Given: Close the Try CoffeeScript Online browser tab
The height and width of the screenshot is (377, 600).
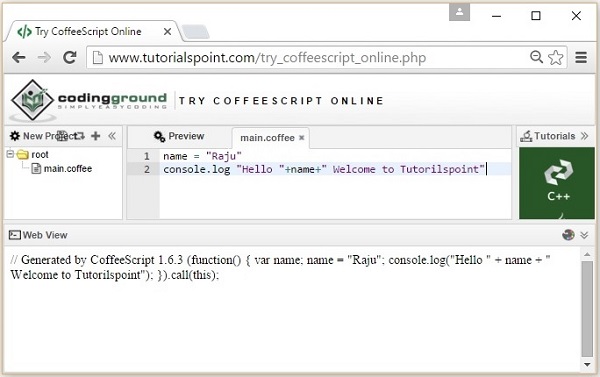Looking at the screenshot, I should point(167,32).
